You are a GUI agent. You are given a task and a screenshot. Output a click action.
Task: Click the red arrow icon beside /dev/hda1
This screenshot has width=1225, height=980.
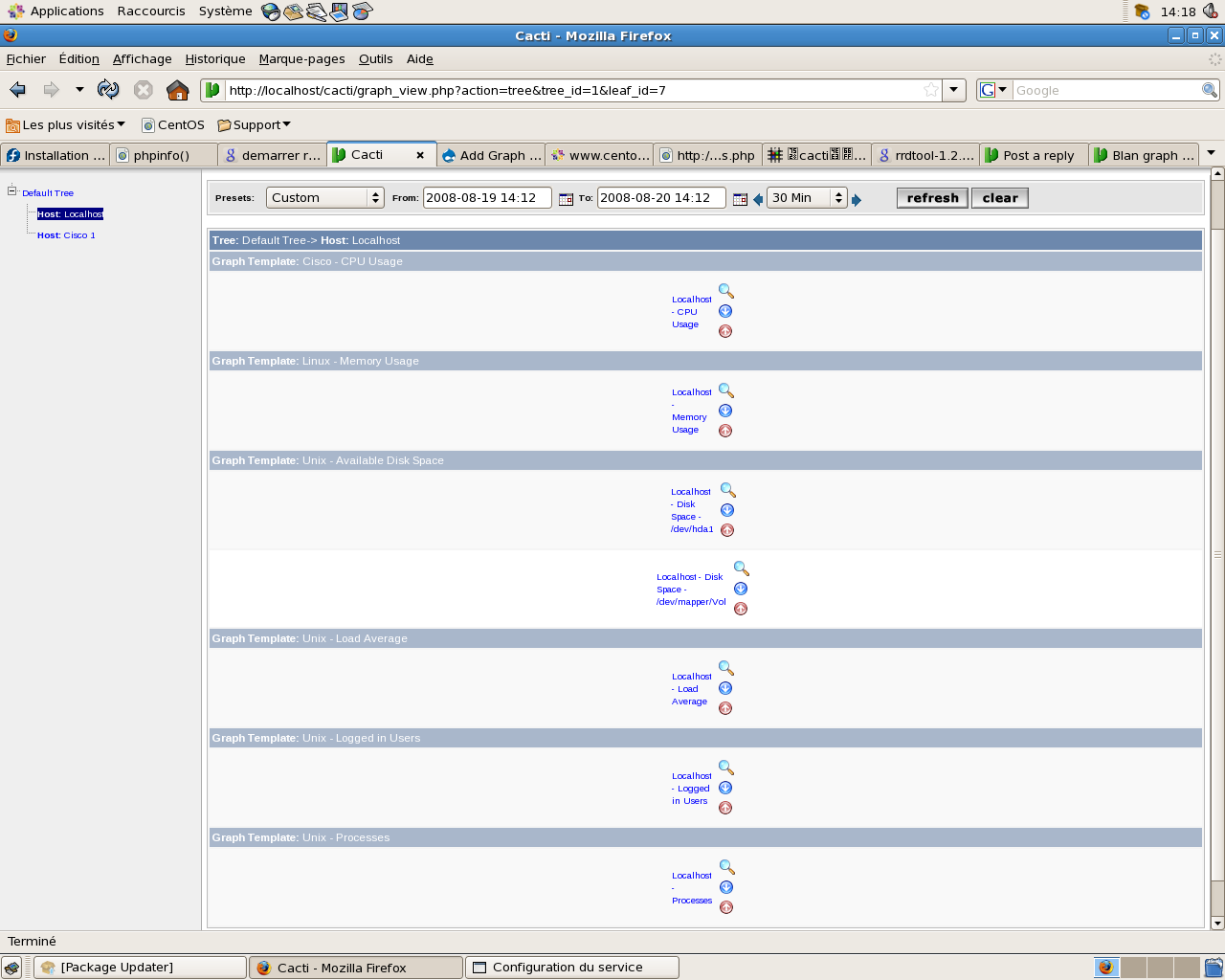point(727,530)
